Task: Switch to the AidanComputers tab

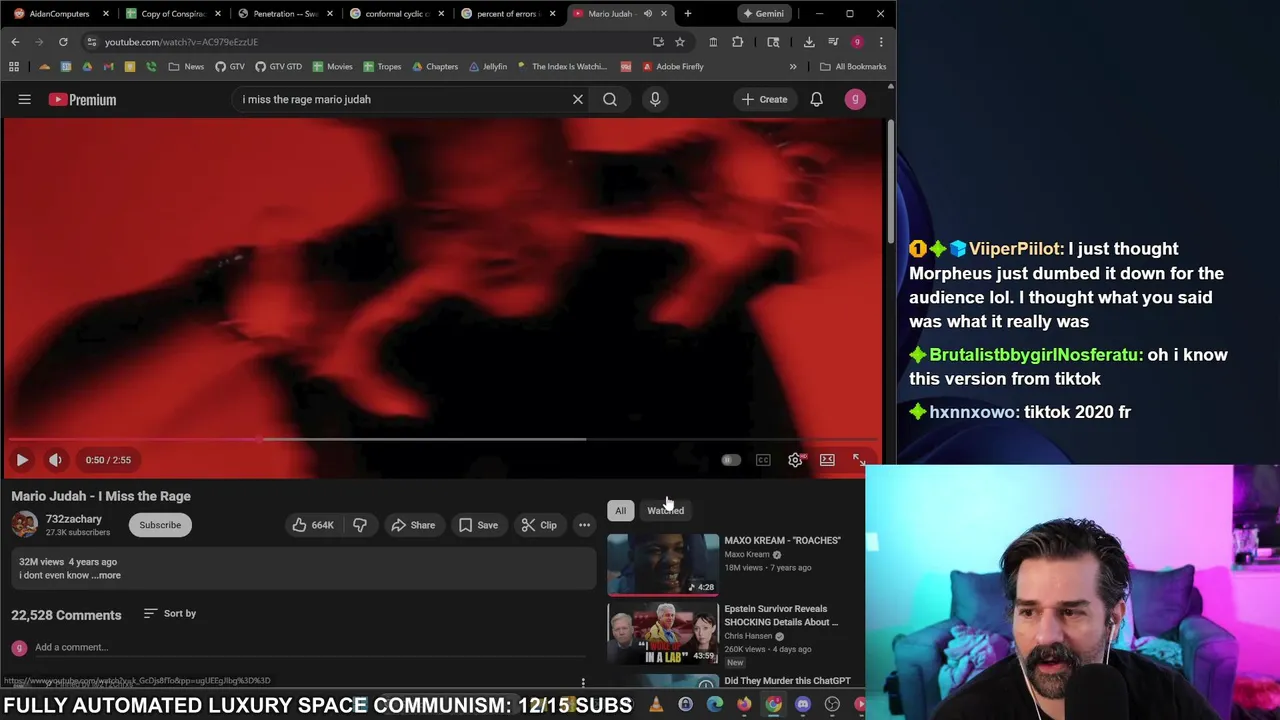Action: [59, 14]
